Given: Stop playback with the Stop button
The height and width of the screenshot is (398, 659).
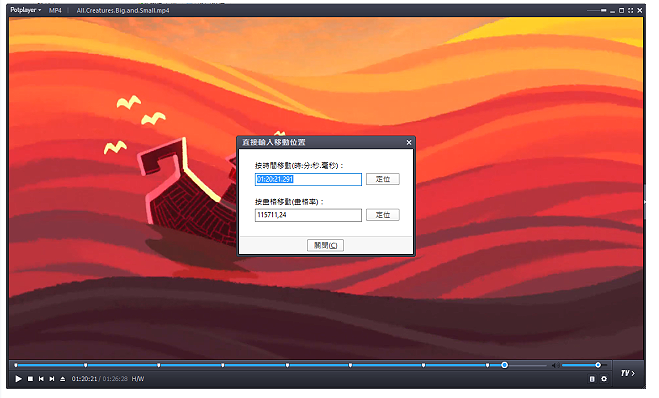Looking at the screenshot, I should click(x=30, y=379).
